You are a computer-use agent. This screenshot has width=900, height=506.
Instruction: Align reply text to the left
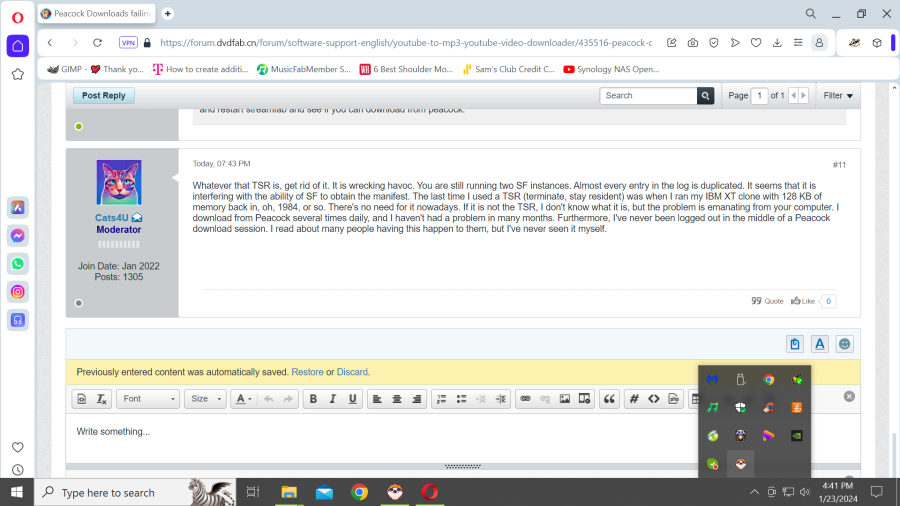pyautogui.click(x=377, y=399)
